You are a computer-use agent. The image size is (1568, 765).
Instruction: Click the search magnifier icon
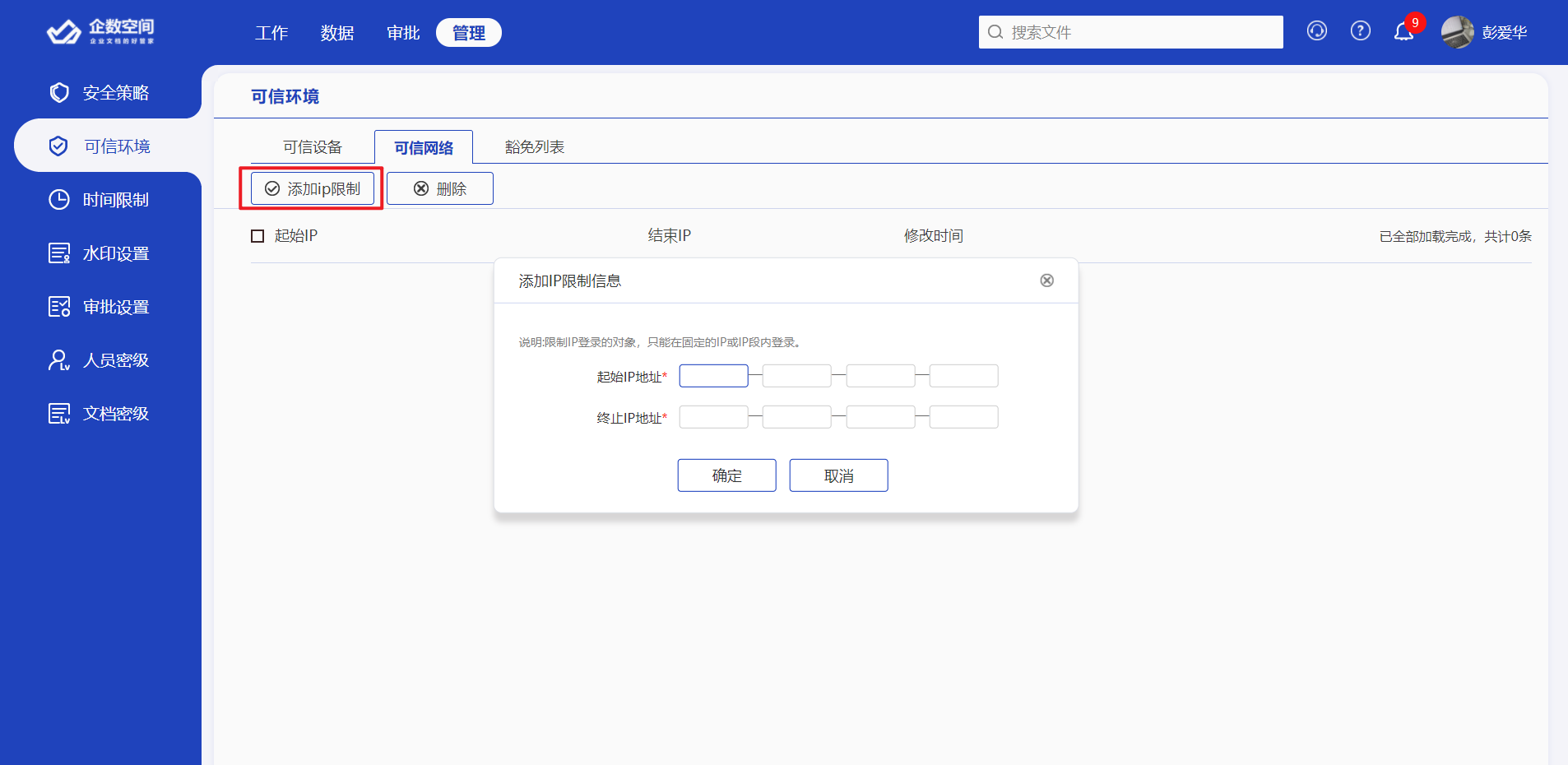(995, 32)
